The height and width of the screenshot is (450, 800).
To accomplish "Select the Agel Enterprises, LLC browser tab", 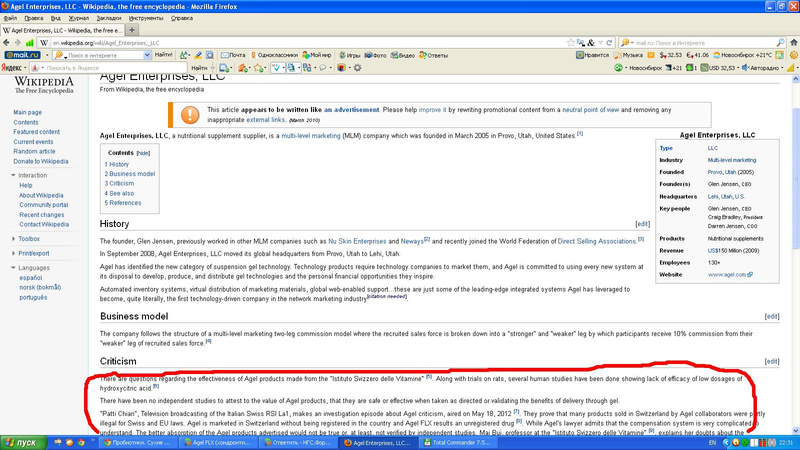I will [62, 30].
